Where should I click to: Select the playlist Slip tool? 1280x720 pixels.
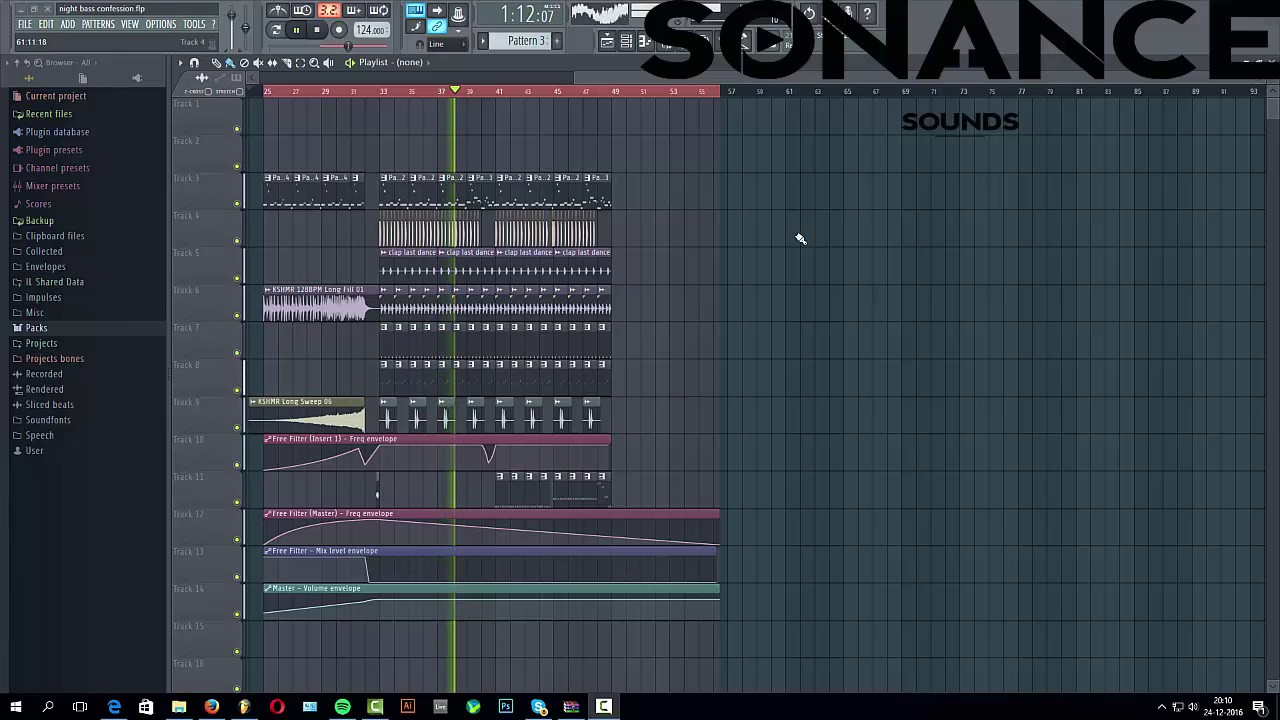[x=272, y=62]
